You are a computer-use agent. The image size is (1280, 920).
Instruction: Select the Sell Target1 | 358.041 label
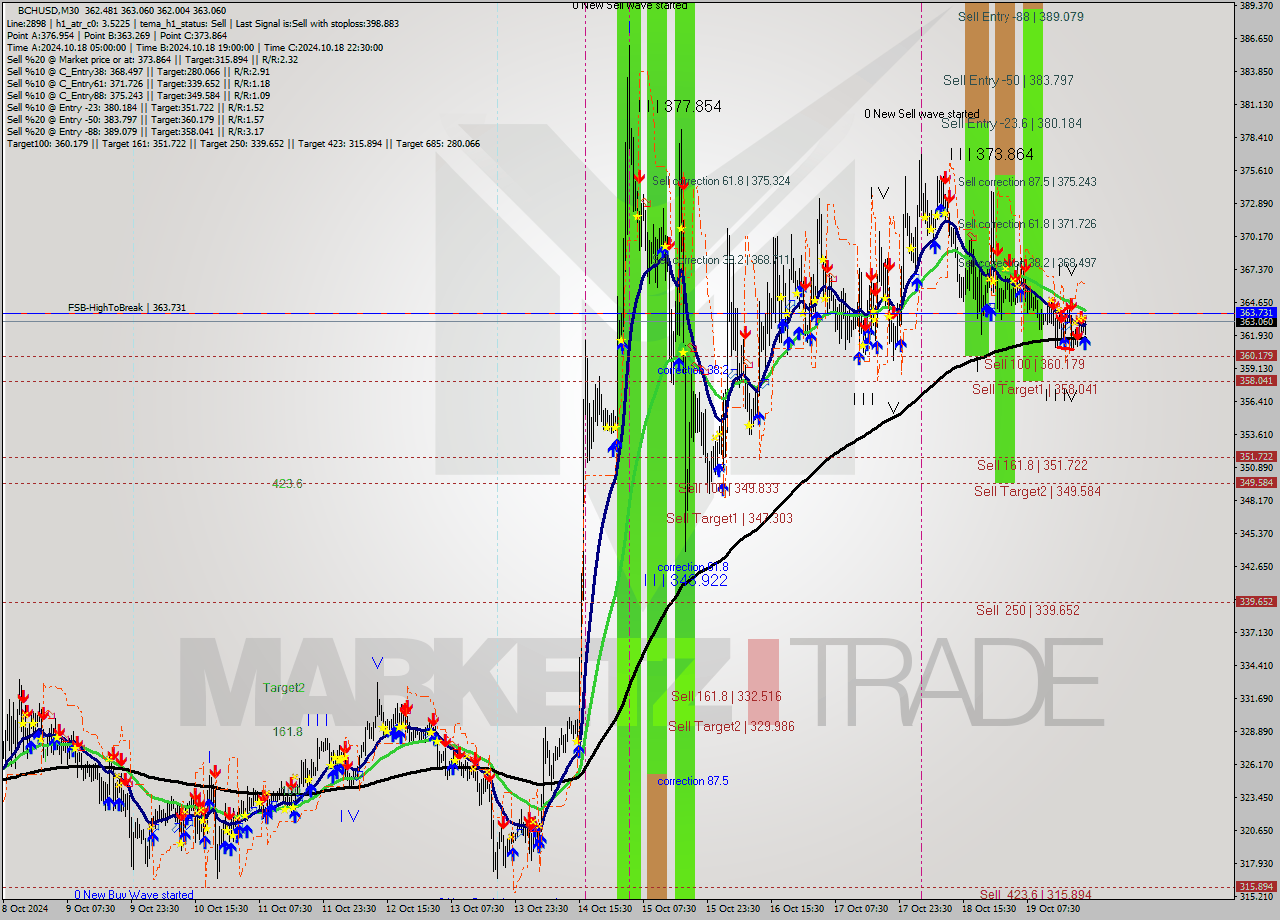point(1035,389)
